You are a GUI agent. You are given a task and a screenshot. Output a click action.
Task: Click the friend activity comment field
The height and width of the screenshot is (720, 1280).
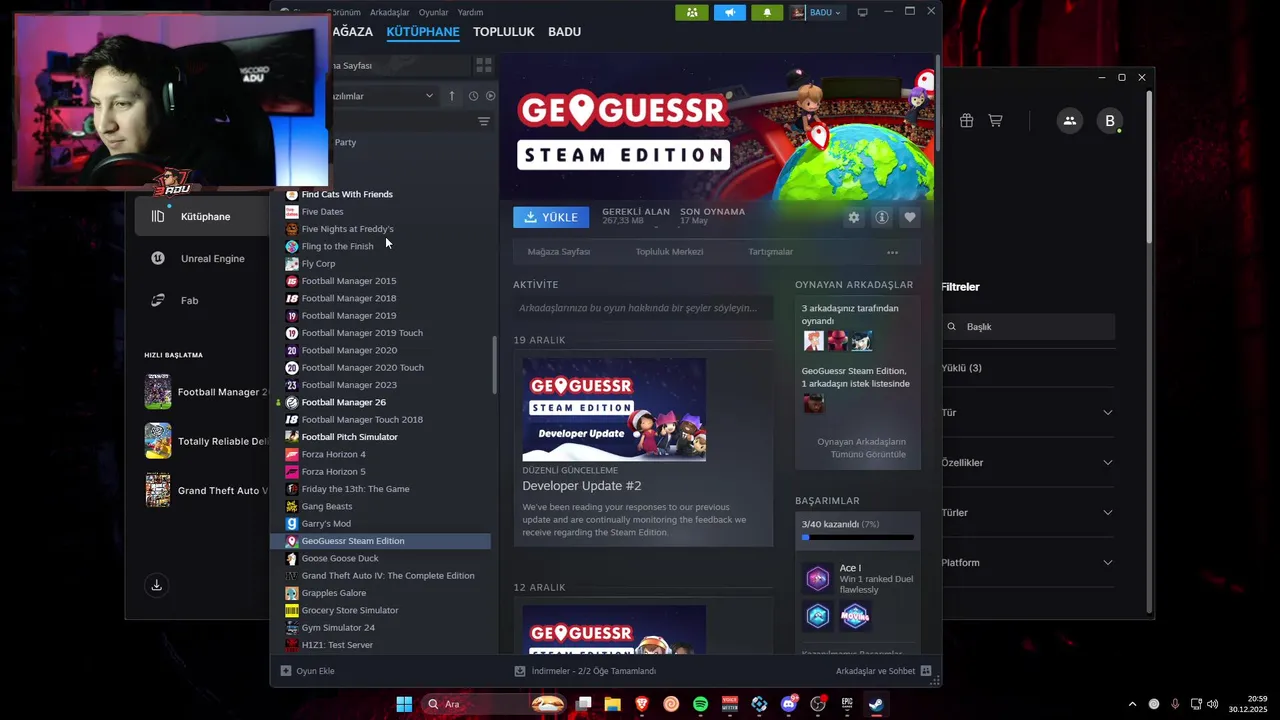(x=643, y=308)
